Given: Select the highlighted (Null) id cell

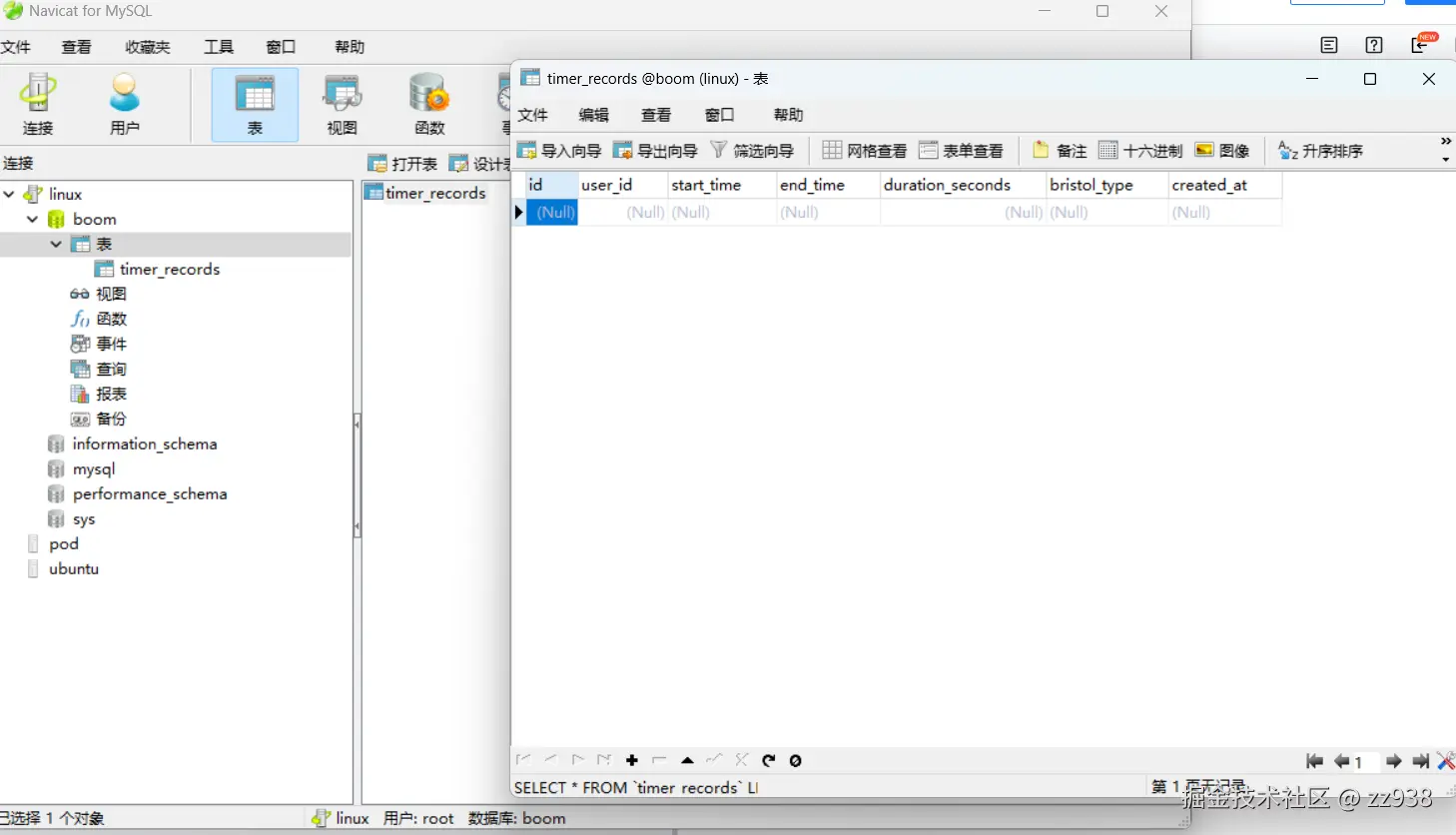Looking at the screenshot, I should pos(552,212).
